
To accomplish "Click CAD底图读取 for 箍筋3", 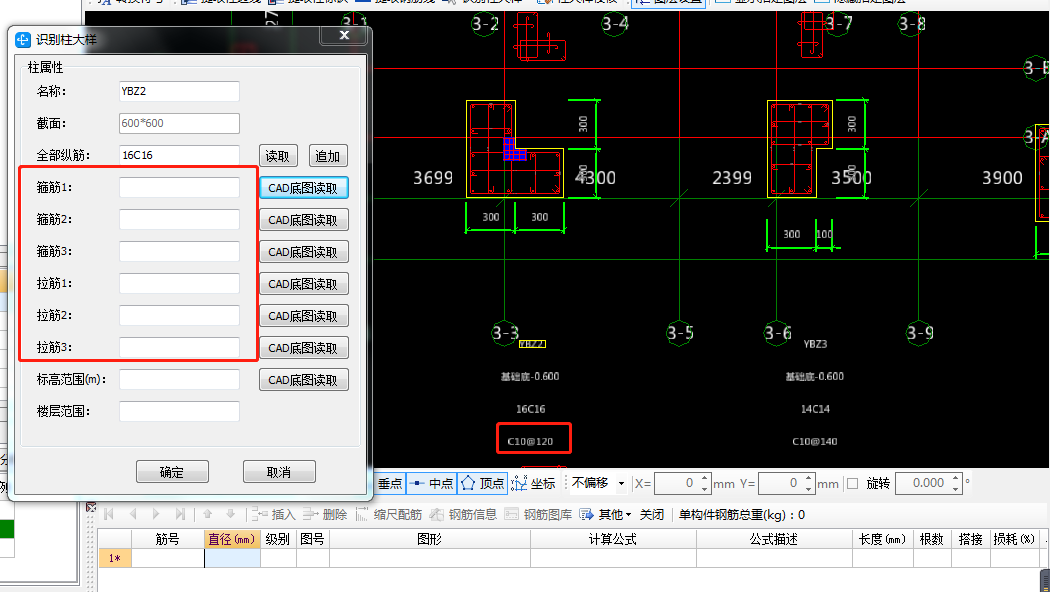I will [x=303, y=252].
